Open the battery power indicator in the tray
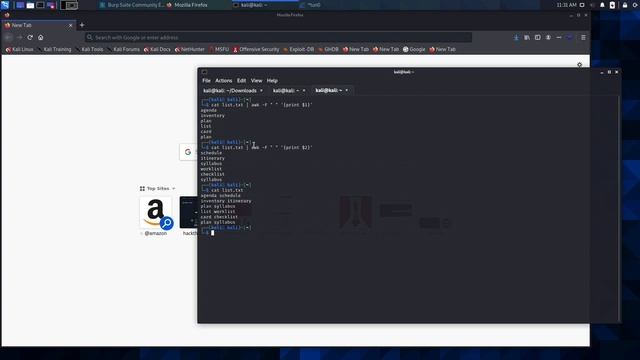Image resolution: width=640 pixels, height=360 pixels. tap(612, 5)
